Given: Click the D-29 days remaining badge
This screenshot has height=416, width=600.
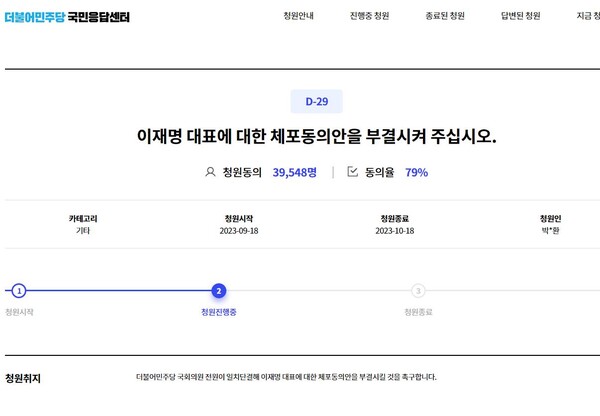Looking at the screenshot, I should (316, 101).
